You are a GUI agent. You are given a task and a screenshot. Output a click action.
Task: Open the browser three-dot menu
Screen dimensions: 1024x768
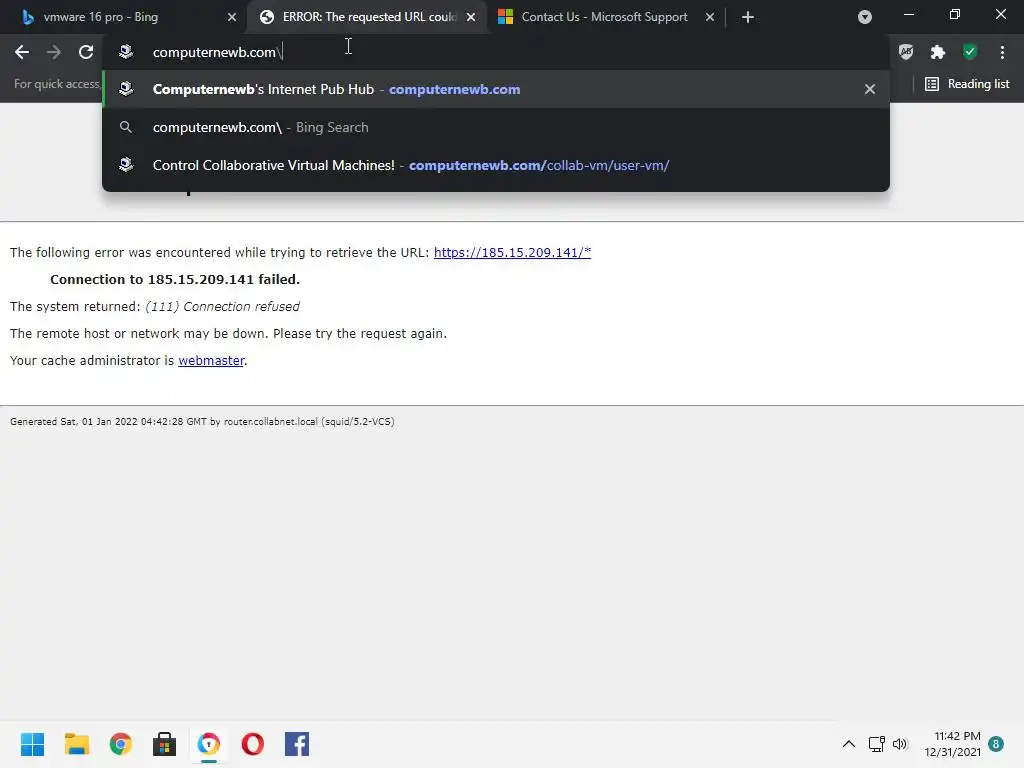coord(1002,52)
